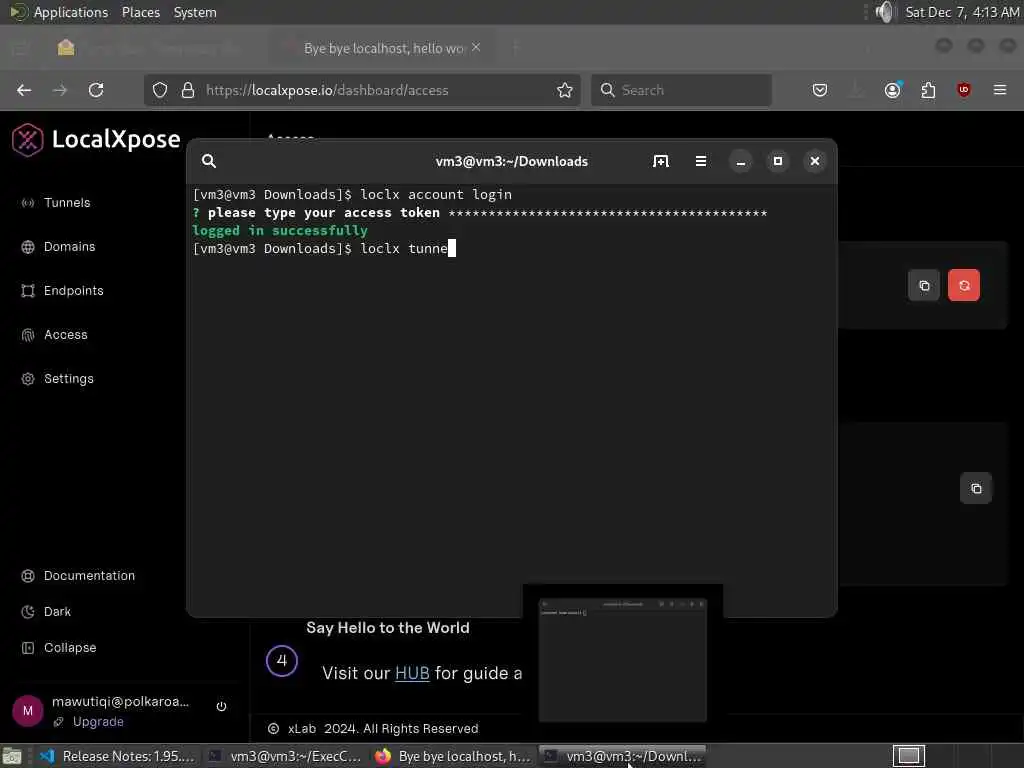Go back in Firefox
Image resolution: width=1024 pixels, height=768 pixels.
pyautogui.click(x=24, y=90)
